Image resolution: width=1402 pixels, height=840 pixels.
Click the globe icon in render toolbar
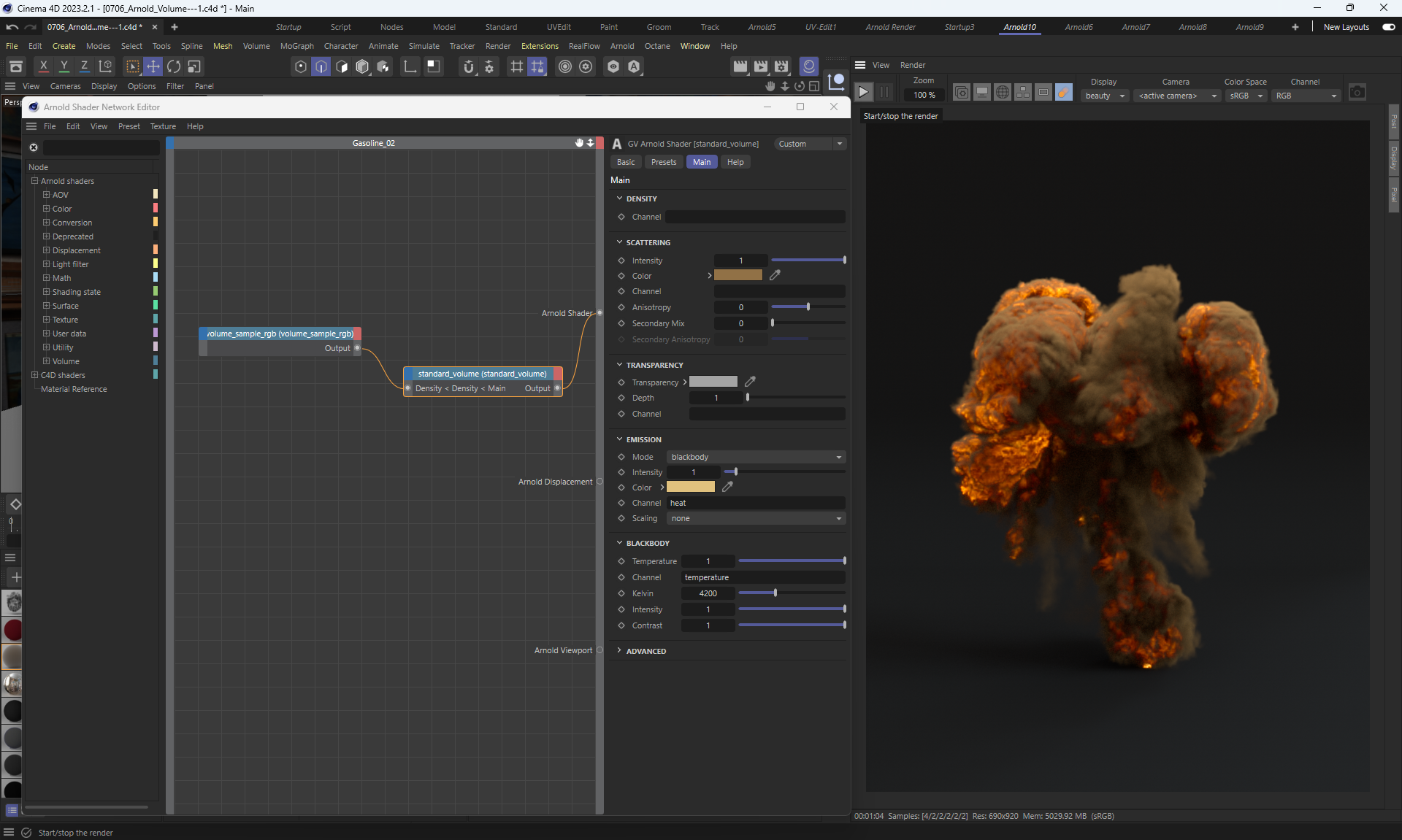click(1003, 93)
